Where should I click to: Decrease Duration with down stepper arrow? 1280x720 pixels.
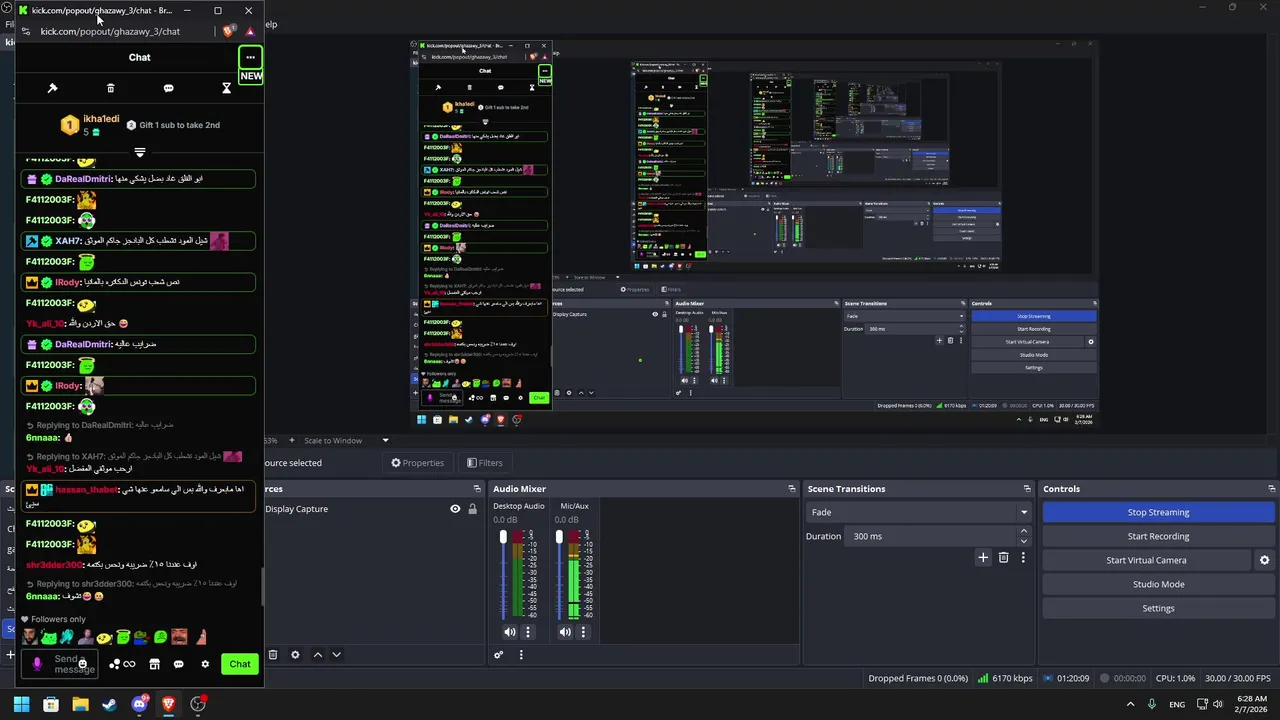[x=1023, y=540]
